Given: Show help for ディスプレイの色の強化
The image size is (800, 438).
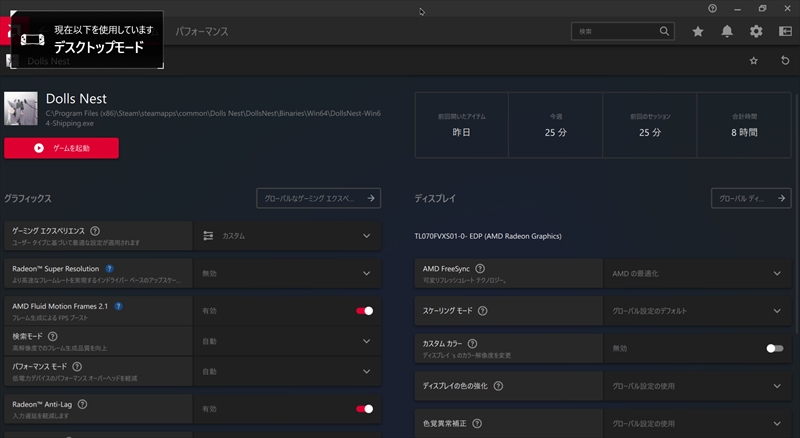Looking at the screenshot, I should 498,386.
